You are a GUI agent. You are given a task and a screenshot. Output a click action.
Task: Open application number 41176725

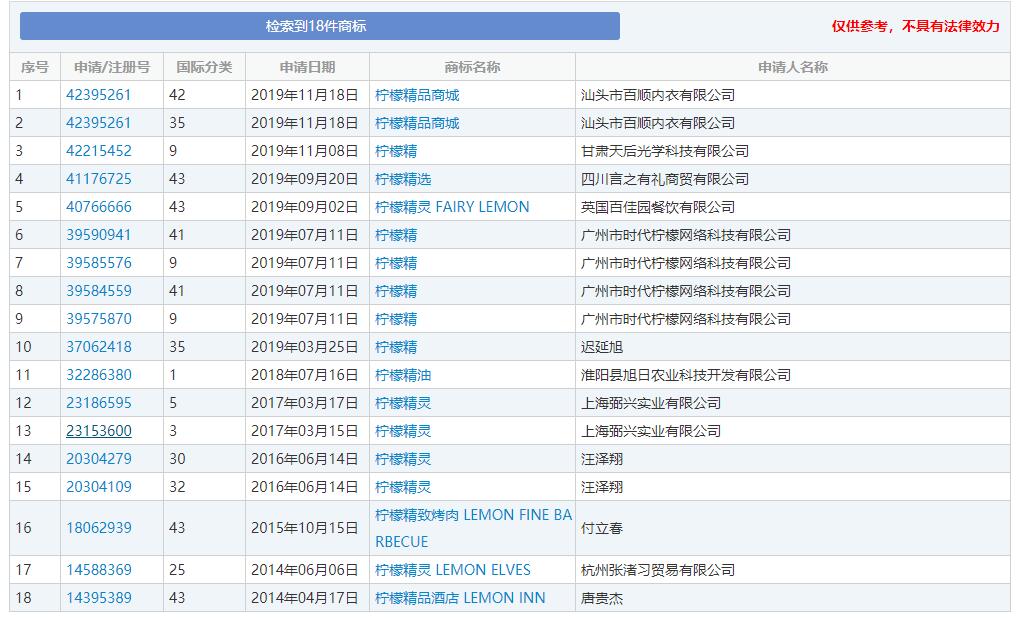[x=98, y=179]
